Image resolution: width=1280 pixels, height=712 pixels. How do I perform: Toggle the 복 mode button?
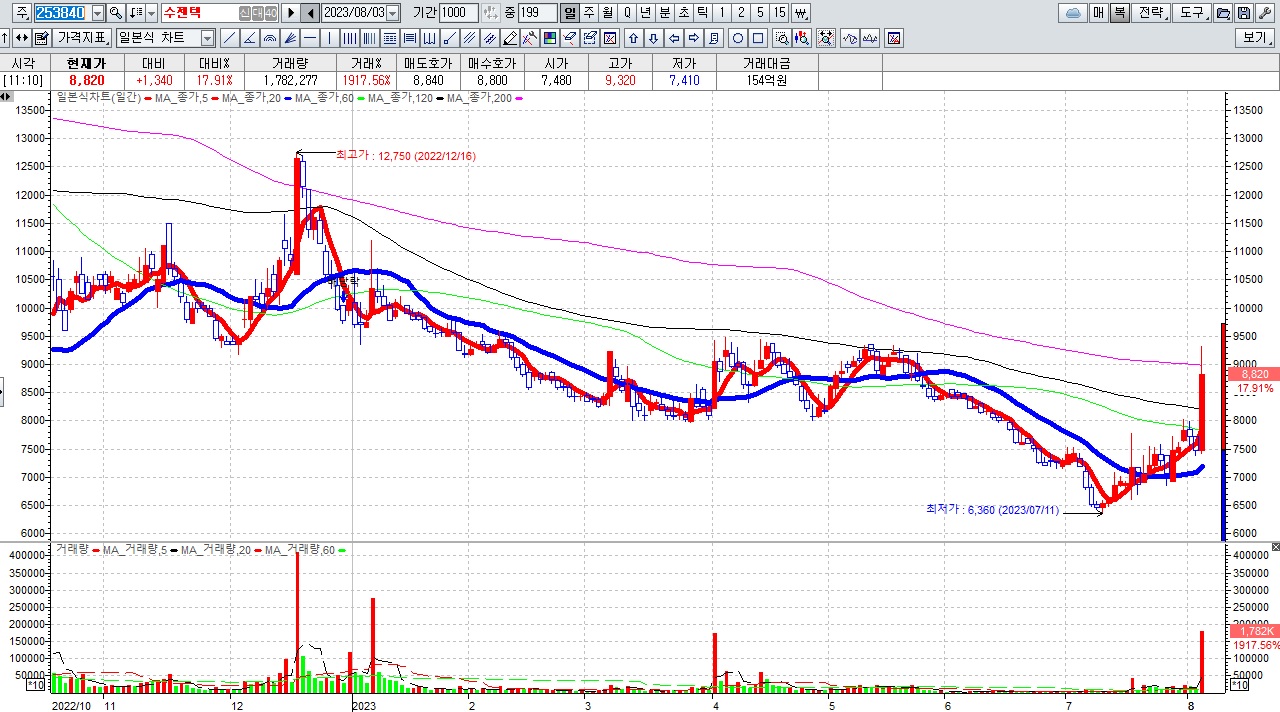pyautogui.click(x=1120, y=13)
